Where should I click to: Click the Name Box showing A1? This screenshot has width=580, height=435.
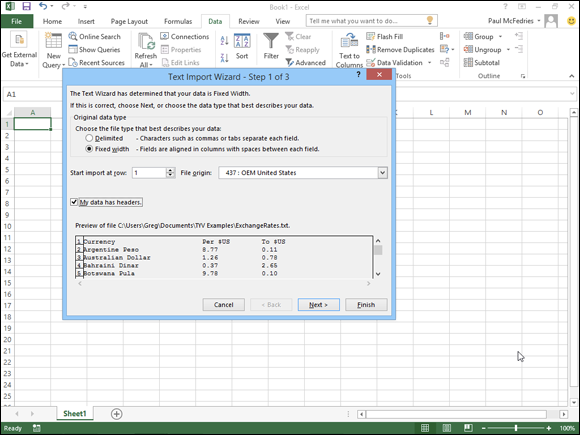33,94
